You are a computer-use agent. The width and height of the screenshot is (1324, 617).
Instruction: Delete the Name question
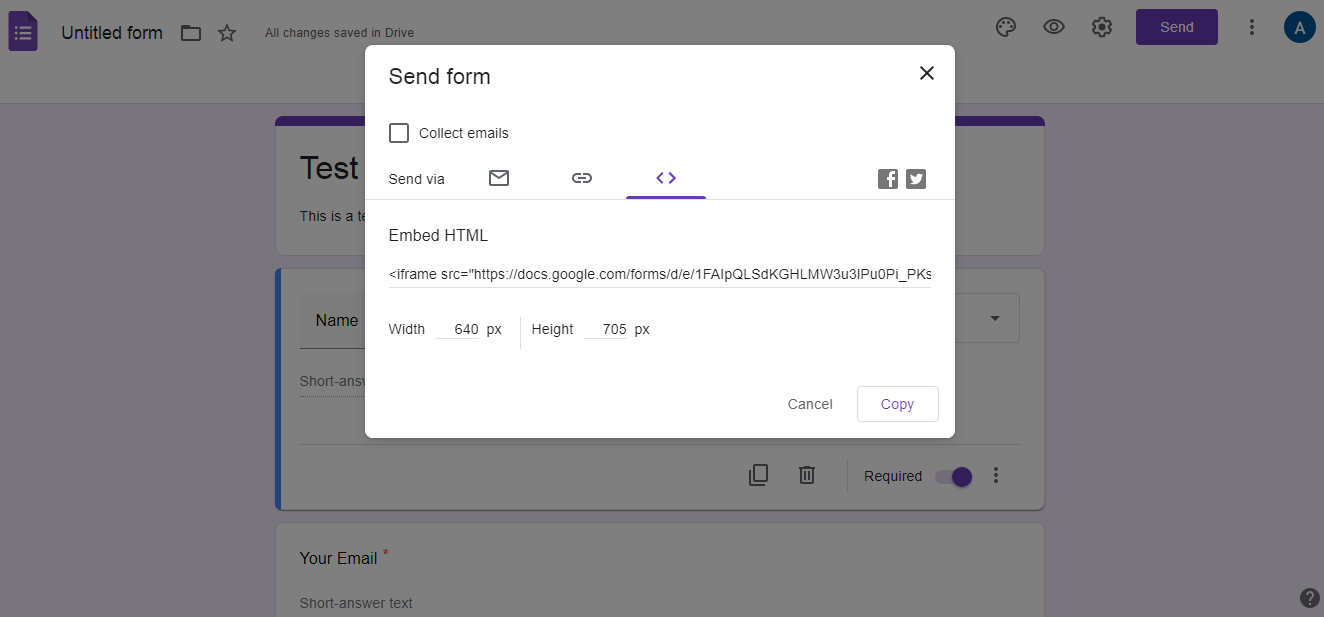(807, 474)
